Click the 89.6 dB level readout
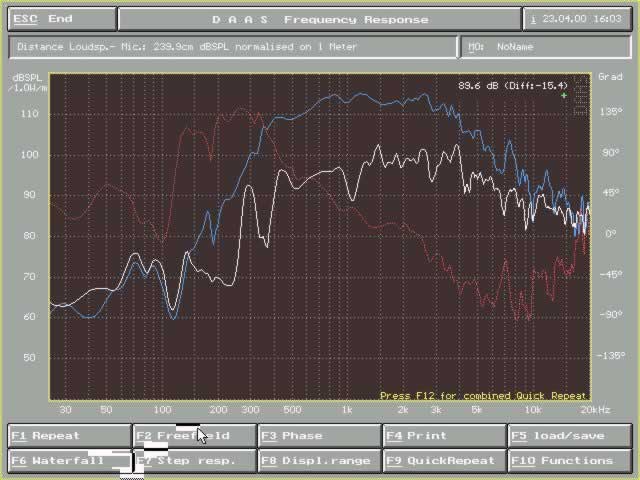This screenshot has height=480, width=640. 512,85
